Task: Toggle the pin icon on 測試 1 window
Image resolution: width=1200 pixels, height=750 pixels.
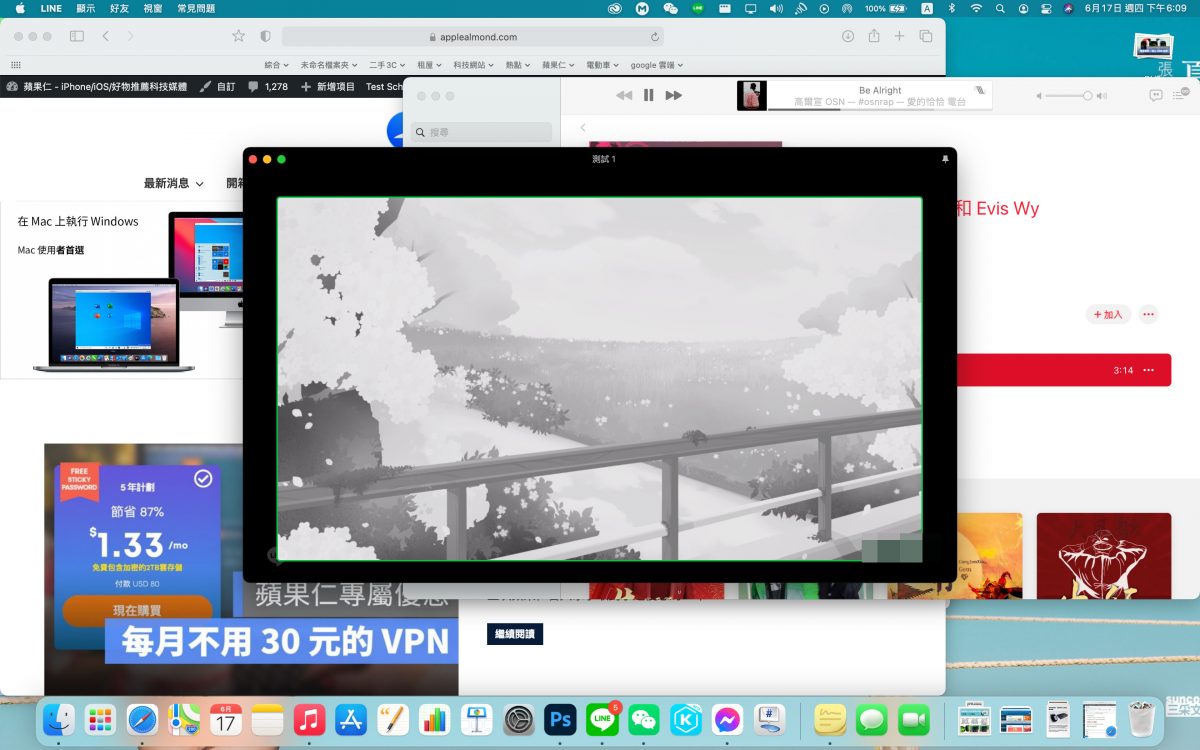Action: (x=945, y=159)
